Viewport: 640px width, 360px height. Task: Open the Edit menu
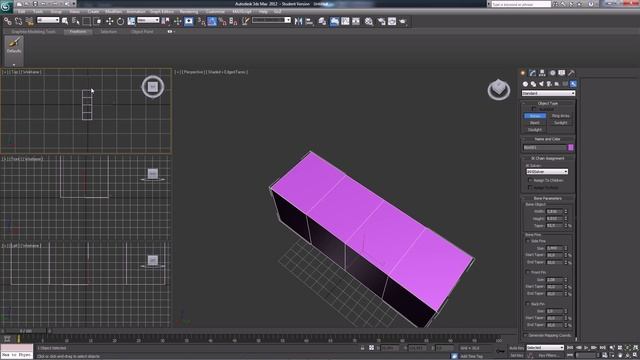(x=21, y=12)
